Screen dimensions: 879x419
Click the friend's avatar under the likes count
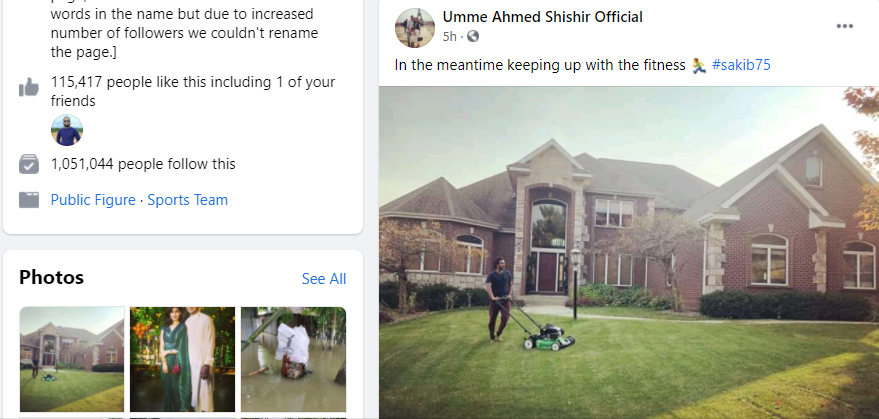[67, 130]
